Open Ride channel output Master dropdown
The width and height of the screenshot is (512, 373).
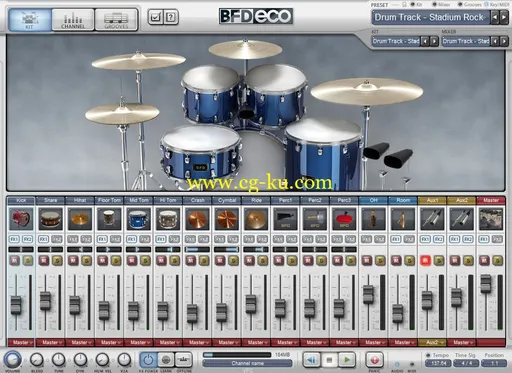[256, 342]
